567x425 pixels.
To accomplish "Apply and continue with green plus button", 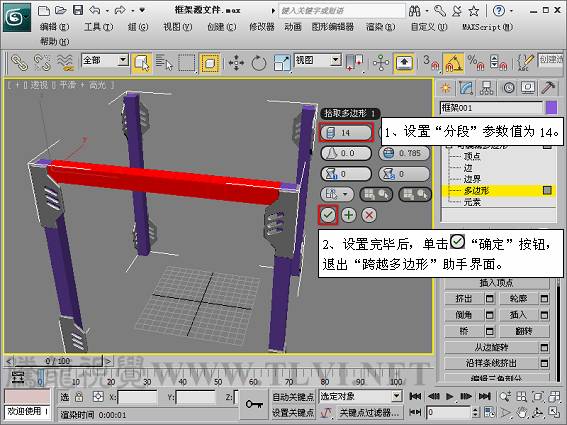I will (x=349, y=215).
